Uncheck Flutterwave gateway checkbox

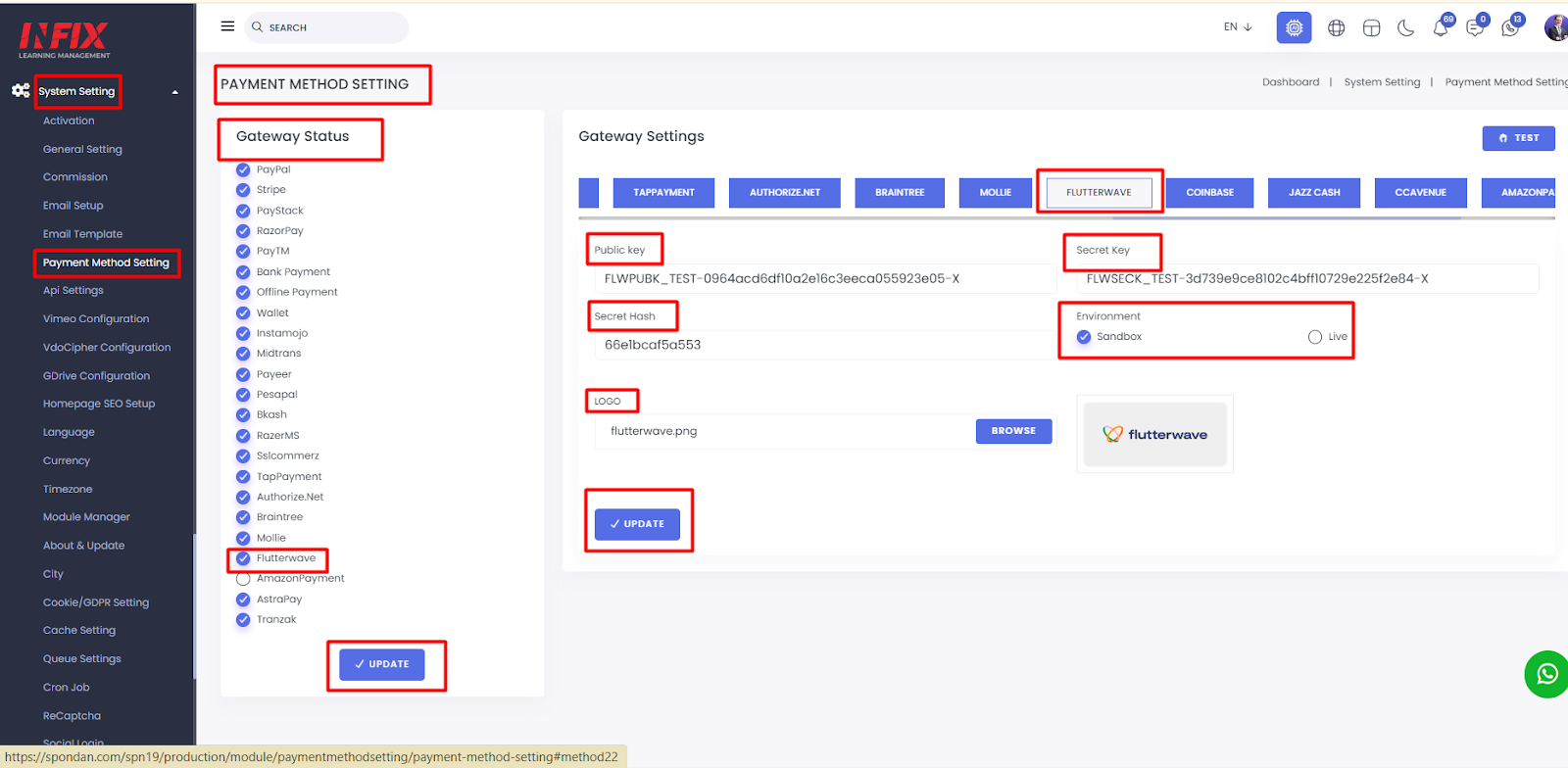pyautogui.click(x=243, y=558)
